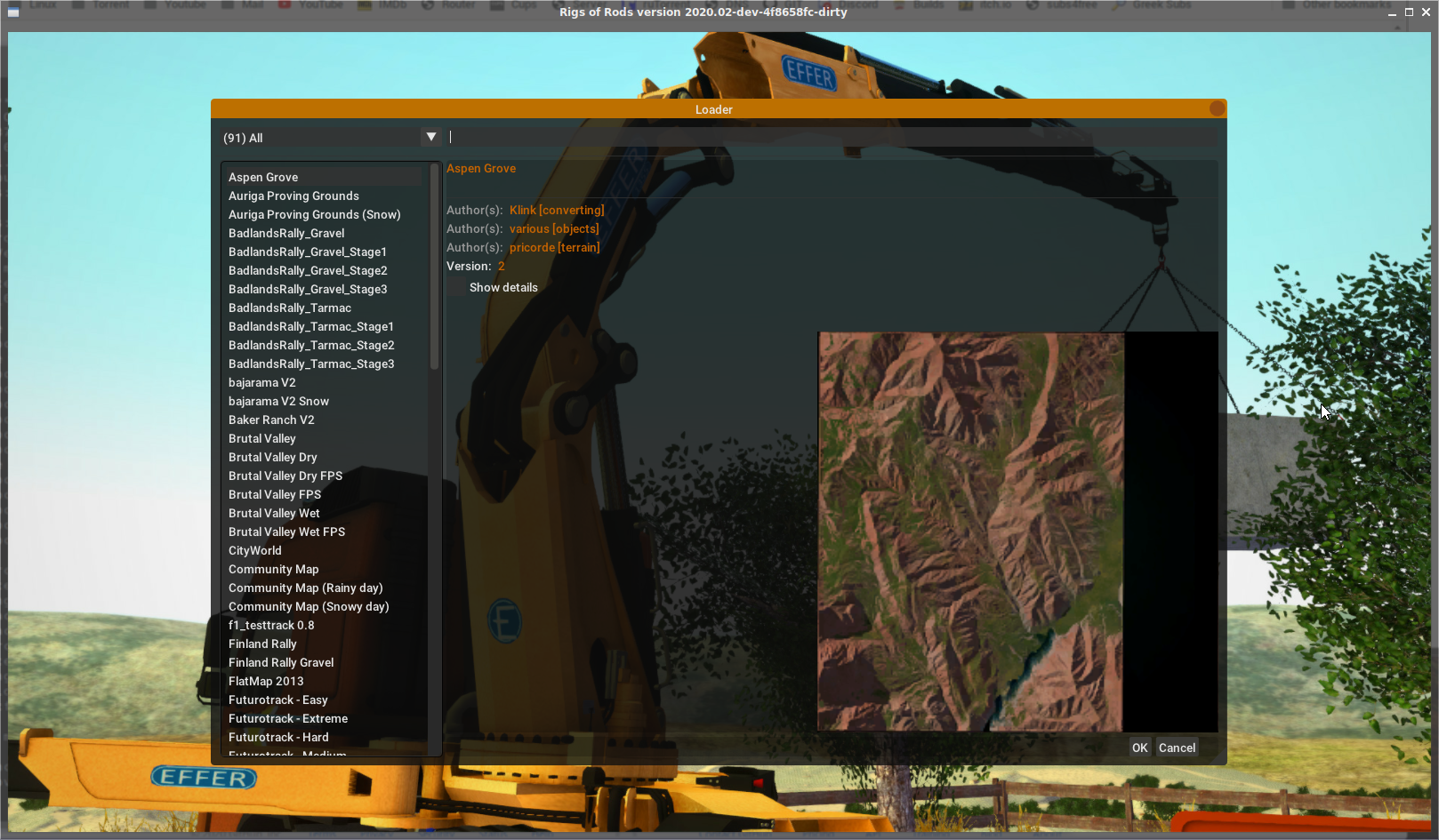This screenshot has width=1439, height=840.
Task: Close the Rigs of Rods window
Action: [1426, 12]
